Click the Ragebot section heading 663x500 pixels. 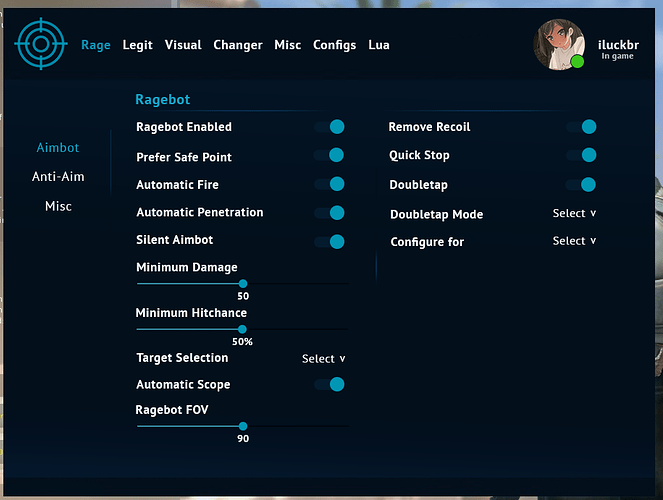click(x=163, y=100)
